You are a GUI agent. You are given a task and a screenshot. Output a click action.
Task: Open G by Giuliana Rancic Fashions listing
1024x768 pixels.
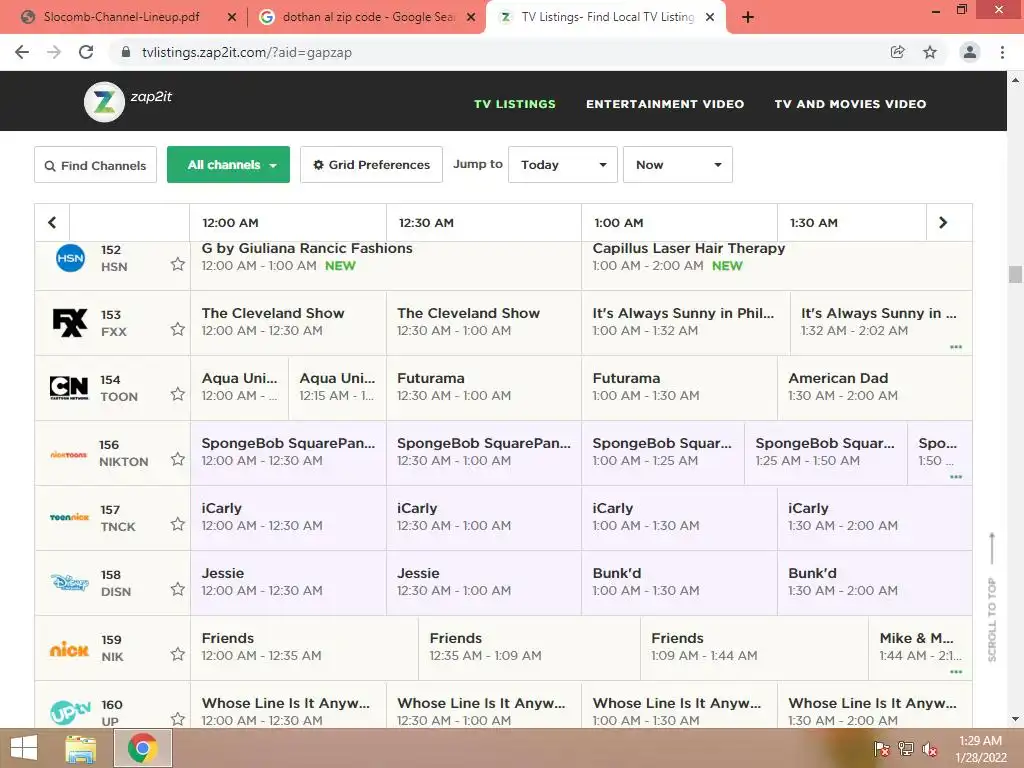[385, 265]
